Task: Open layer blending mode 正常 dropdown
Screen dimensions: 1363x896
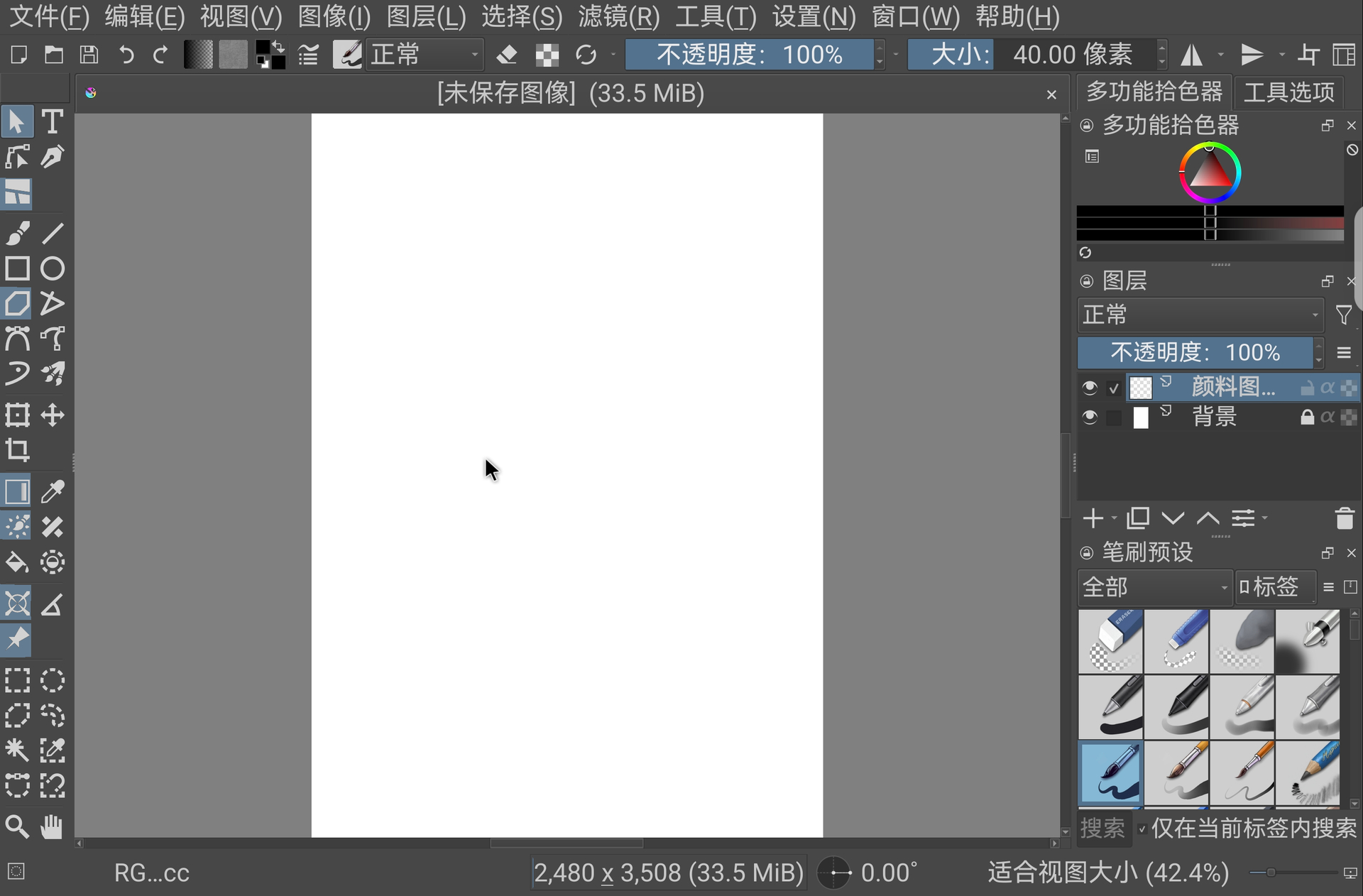Action: pos(1200,315)
